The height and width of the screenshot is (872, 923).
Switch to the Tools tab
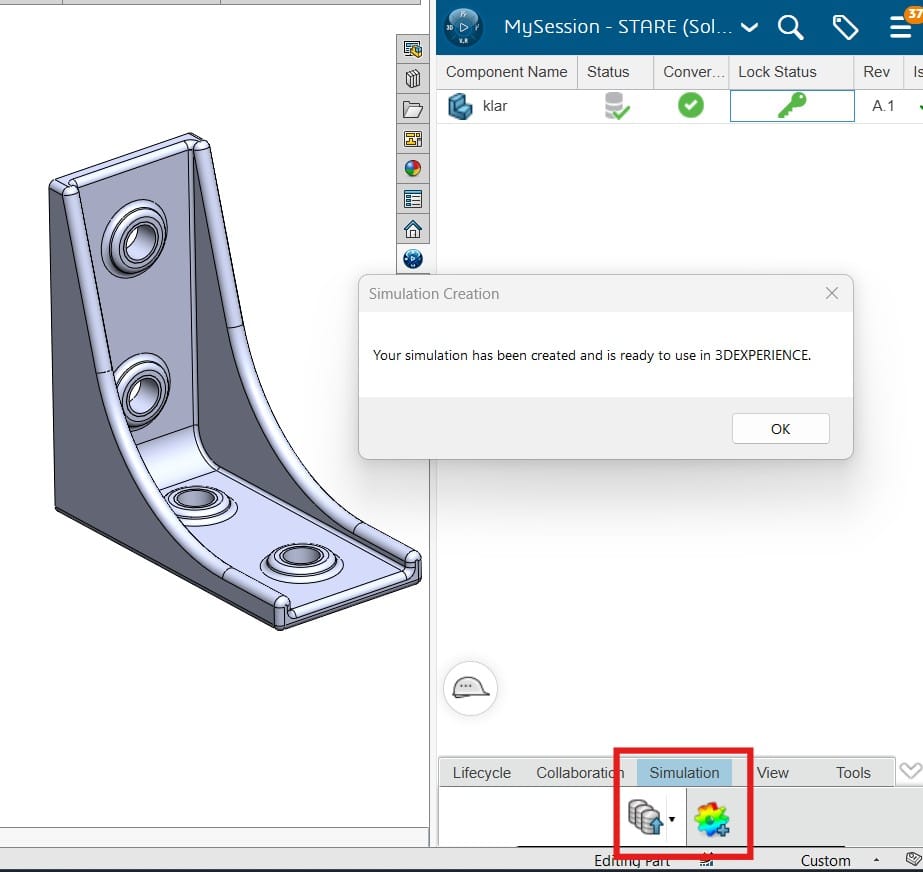click(x=853, y=772)
